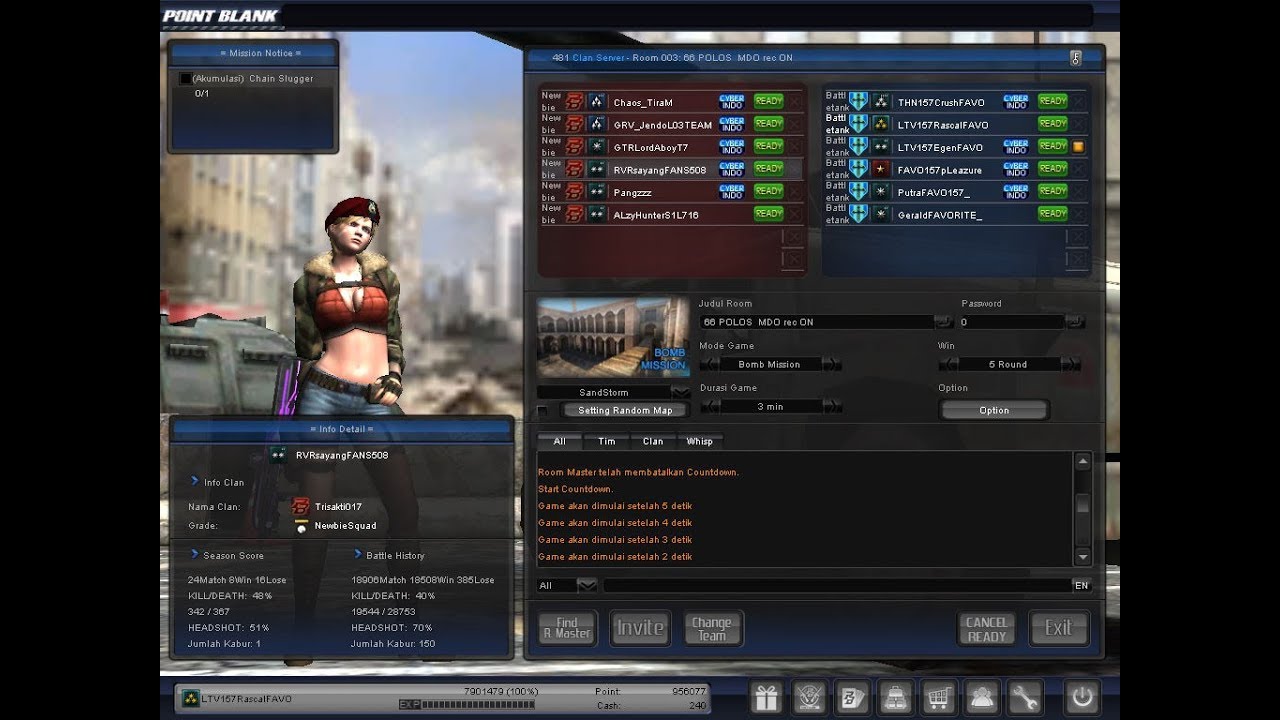Open the PB mission cards icon
Viewport: 1280px width, 720px height.
click(x=853, y=696)
